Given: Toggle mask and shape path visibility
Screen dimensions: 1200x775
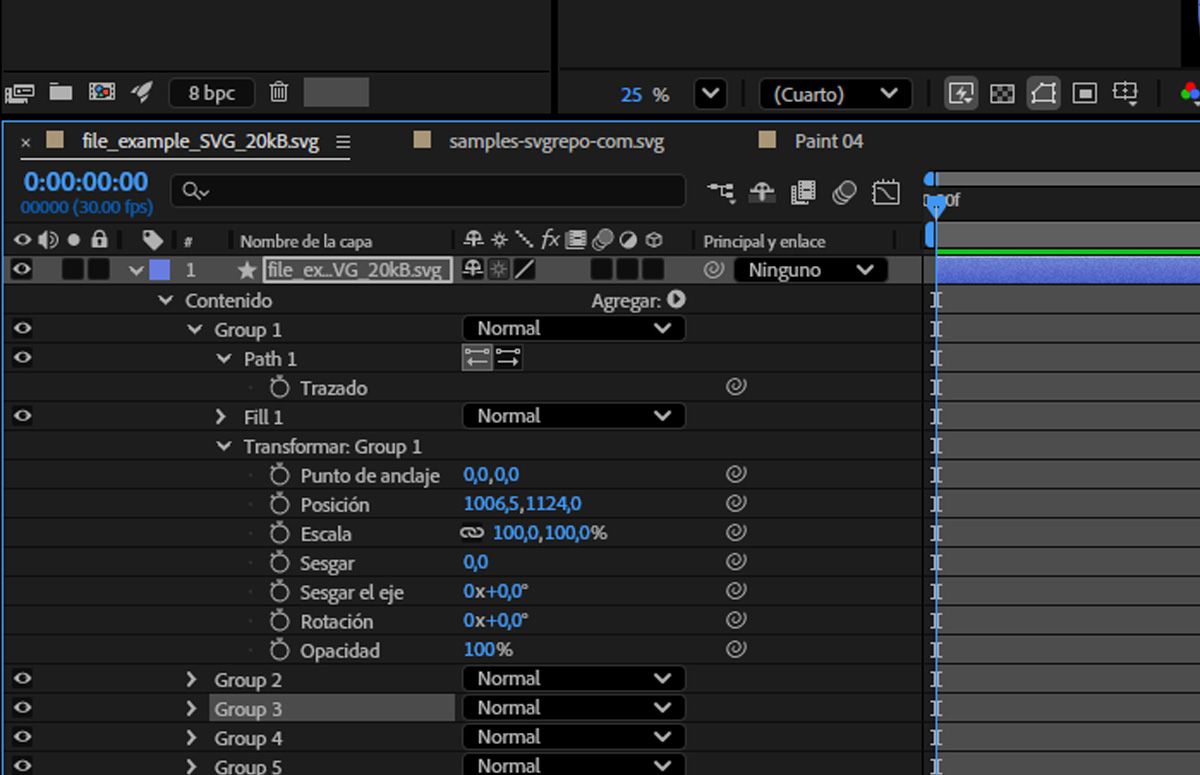Looking at the screenshot, I should 1043,94.
